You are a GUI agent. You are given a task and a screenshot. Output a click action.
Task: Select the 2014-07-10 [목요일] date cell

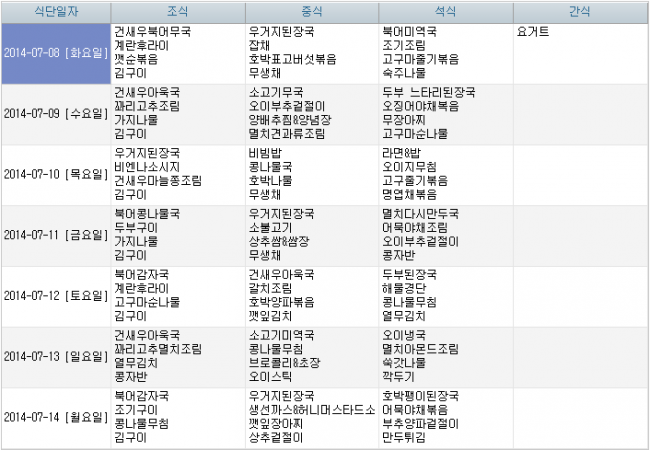55,174
